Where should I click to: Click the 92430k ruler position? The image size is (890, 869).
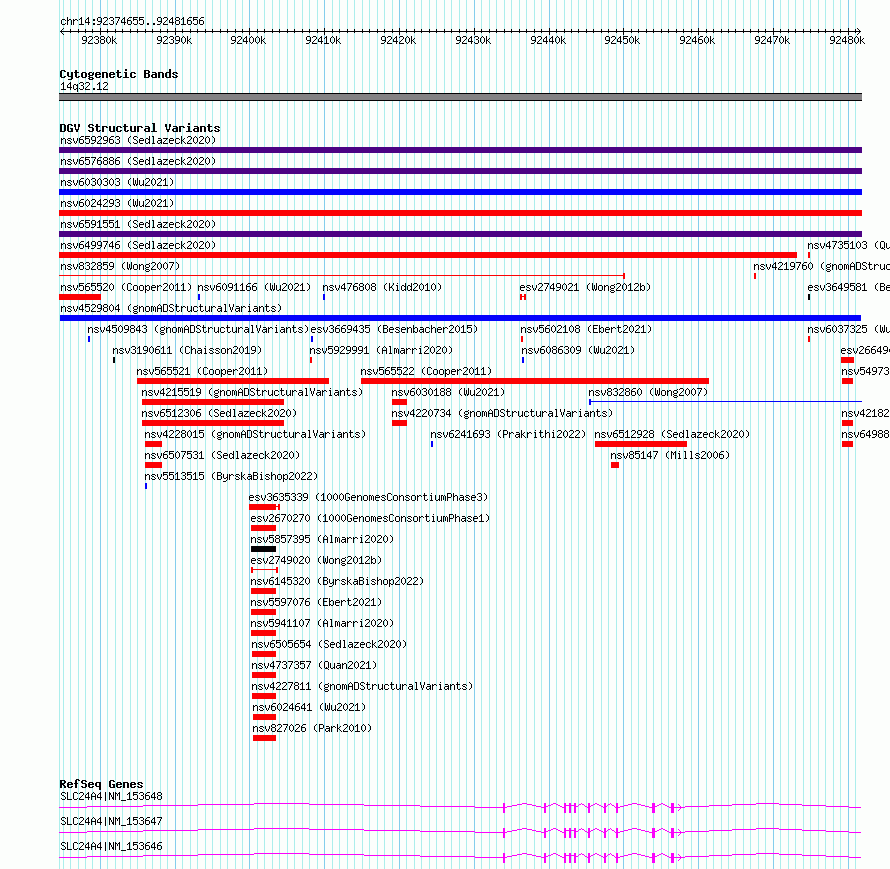[x=473, y=40]
